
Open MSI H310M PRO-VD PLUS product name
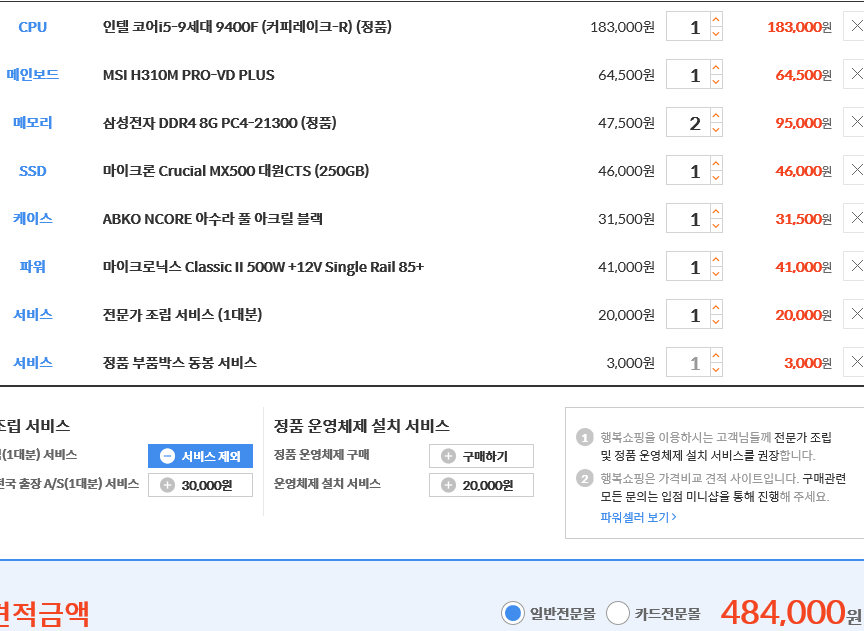tap(188, 75)
